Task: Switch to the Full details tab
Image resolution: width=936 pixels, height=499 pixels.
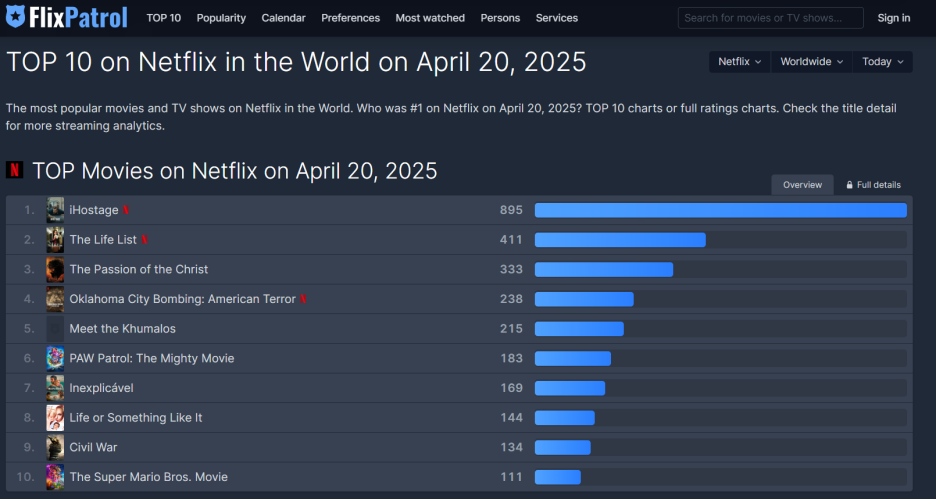Action: (873, 185)
